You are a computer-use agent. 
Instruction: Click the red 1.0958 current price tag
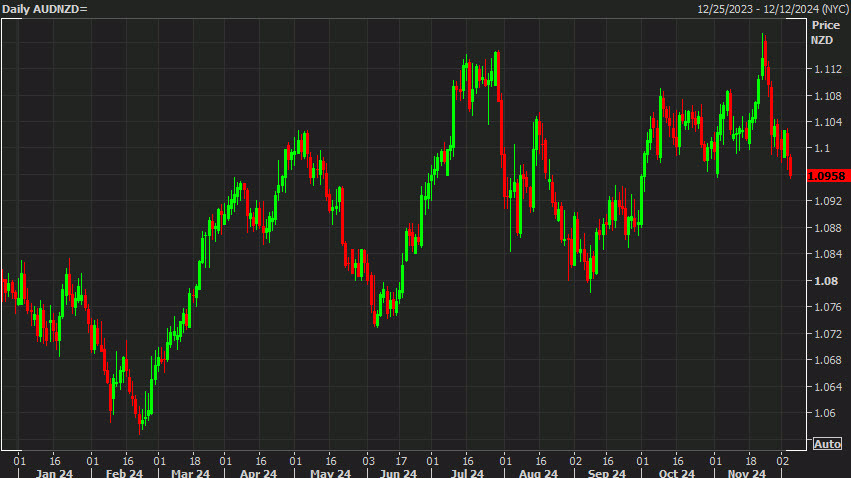(x=828, y=176)
